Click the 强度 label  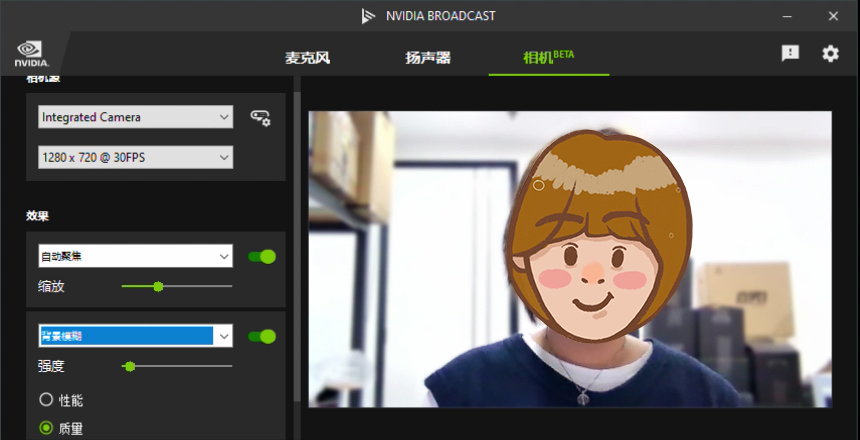click(x=51, y=366)
